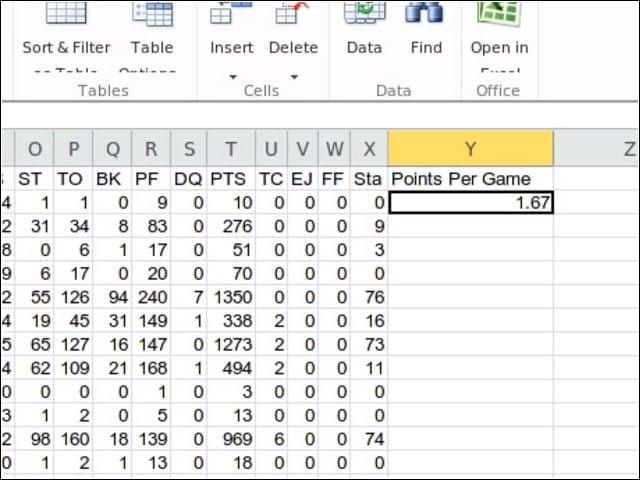The image size is (640, 480).
Task: Select the PTS cell with 18
Action: [231, 463]
